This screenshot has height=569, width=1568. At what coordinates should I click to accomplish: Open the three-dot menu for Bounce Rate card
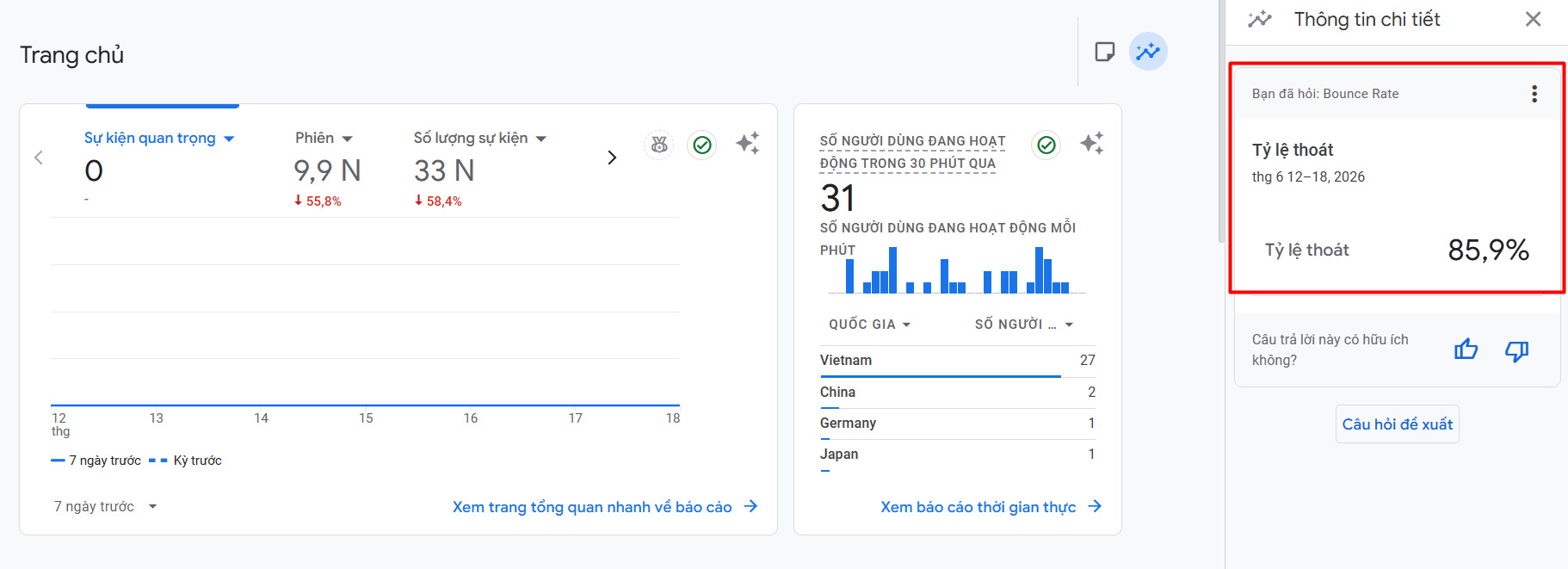1534,94
